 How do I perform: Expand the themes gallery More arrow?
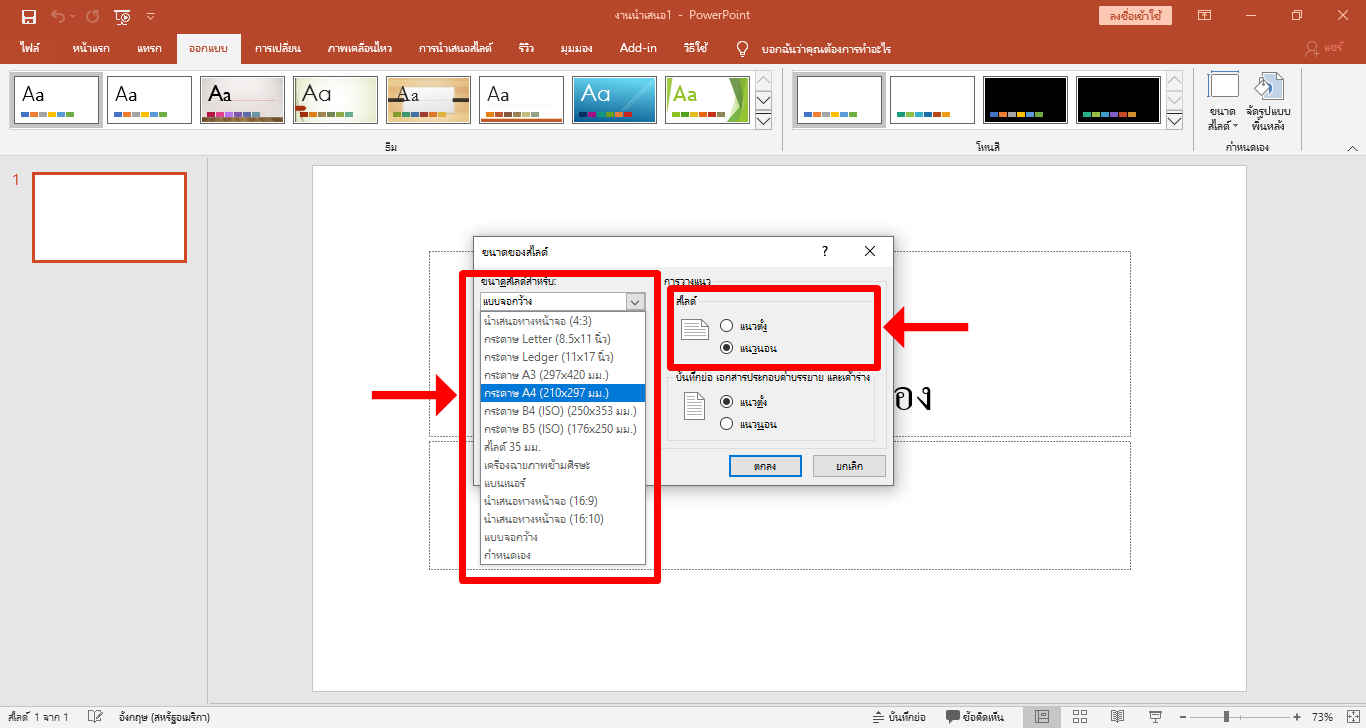763,121
